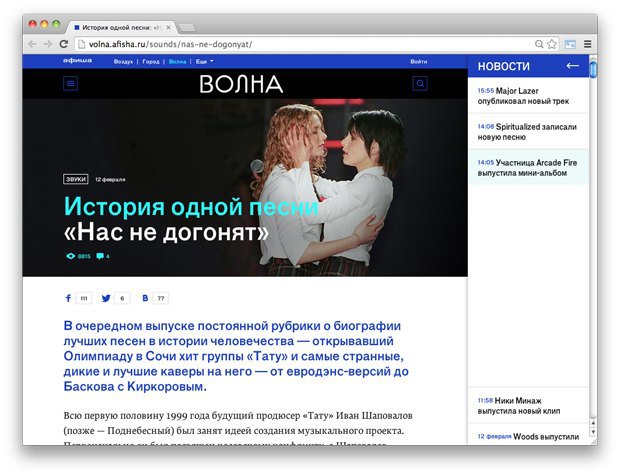Click the 'Звуки' category tag
Viewport: 620px width, 476px height.
(x=75, y=179)
